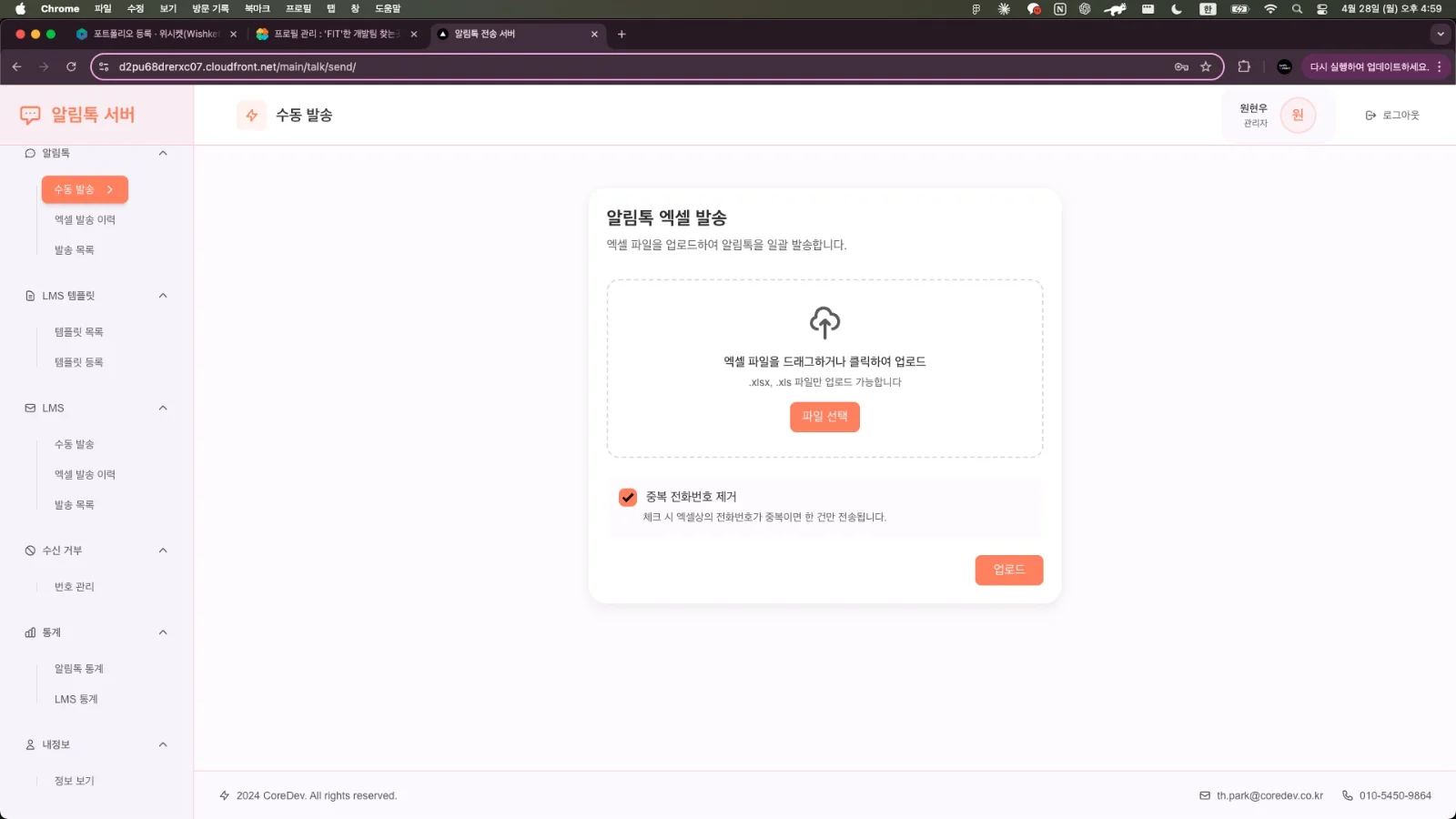
Task: Open 번호 관리 in the sidebar
Action: 75,587
